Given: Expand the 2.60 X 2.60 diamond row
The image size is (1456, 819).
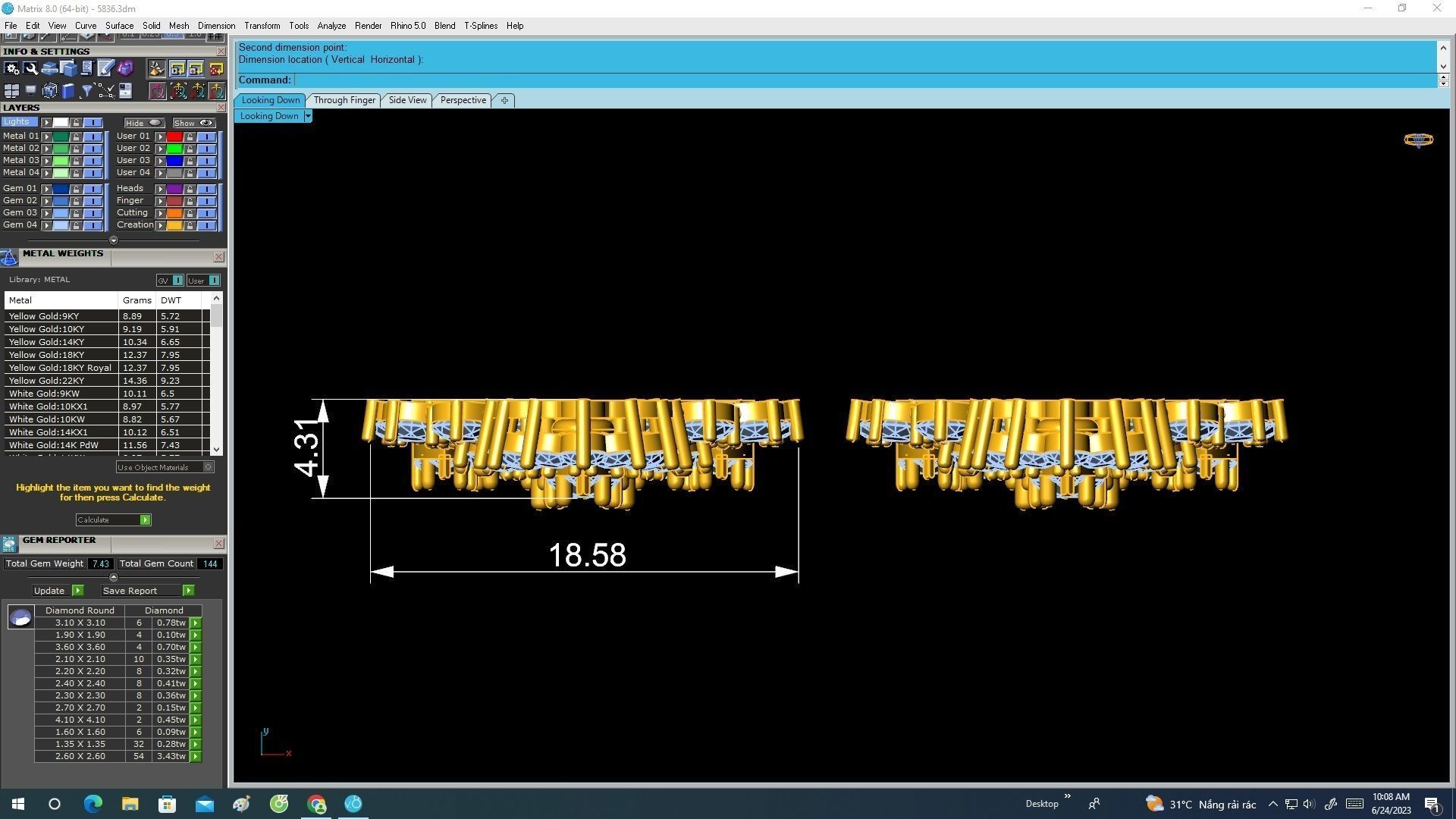Looking at the screenshot, I should (x=196, y=757).
